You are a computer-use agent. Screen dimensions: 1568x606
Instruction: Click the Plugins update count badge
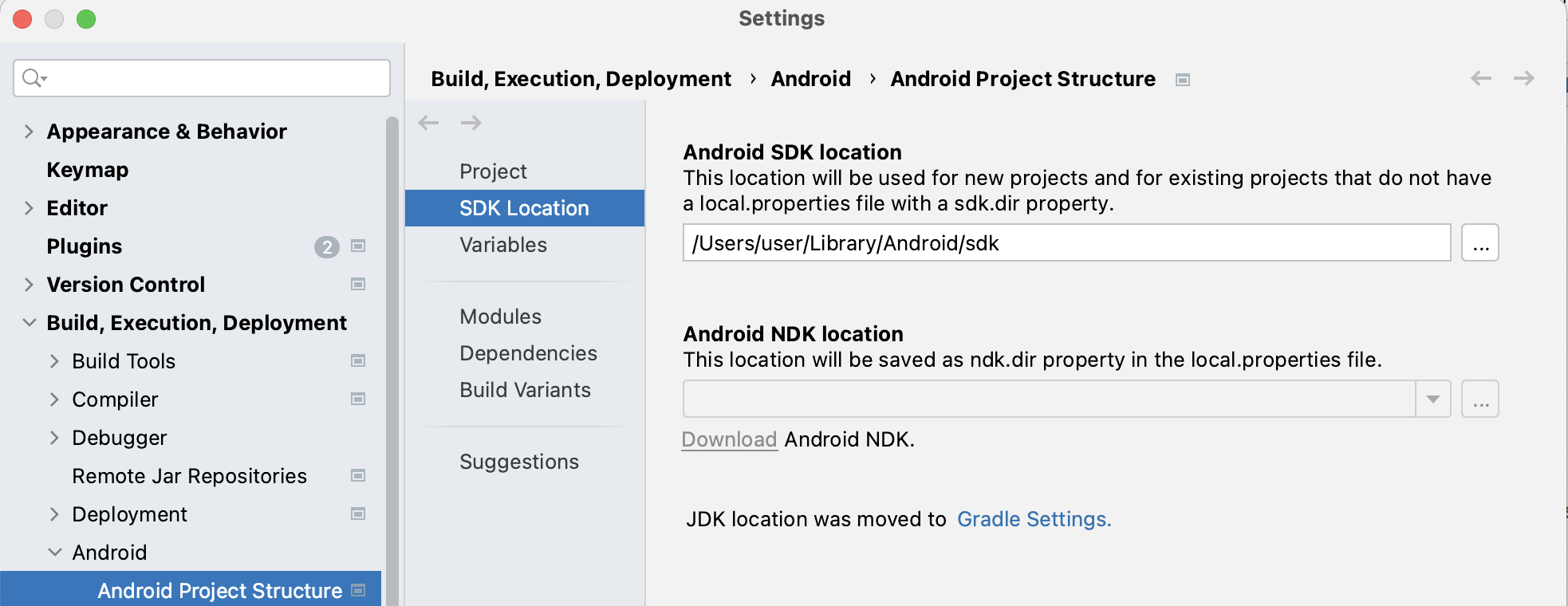coord(327,247)
